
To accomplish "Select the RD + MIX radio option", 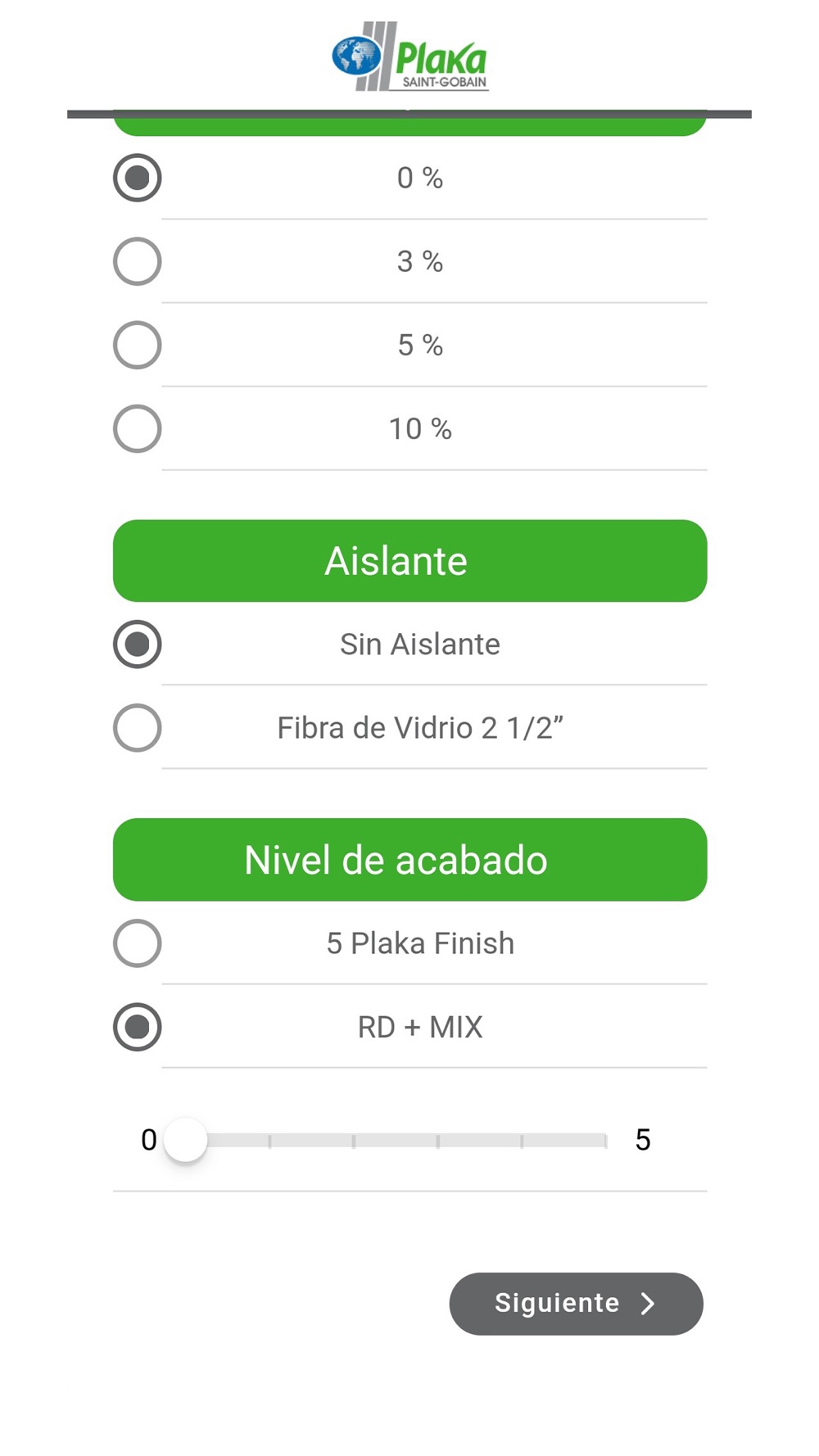I will pos(137,1027).
